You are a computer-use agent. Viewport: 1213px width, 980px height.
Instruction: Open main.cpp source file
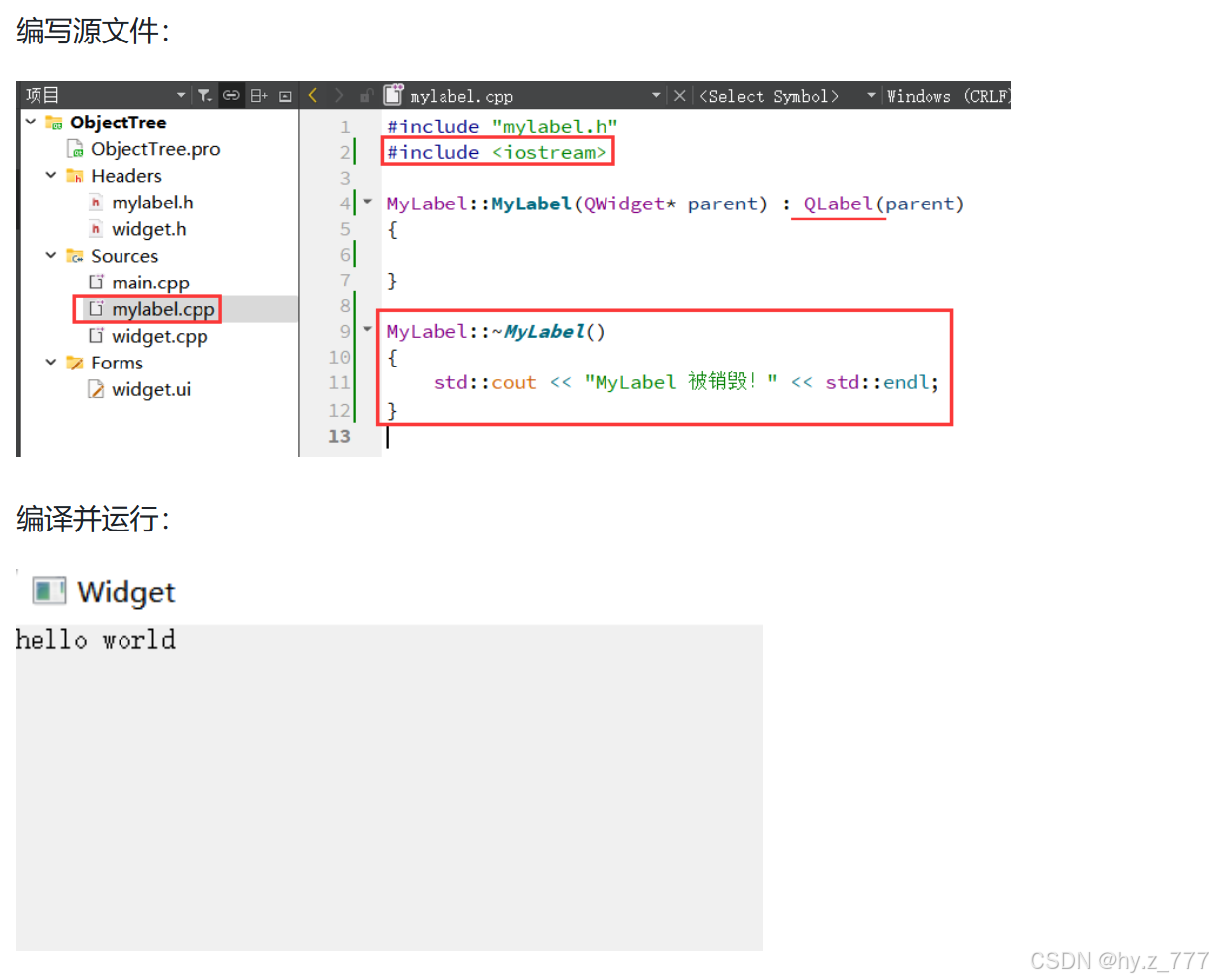150,283
